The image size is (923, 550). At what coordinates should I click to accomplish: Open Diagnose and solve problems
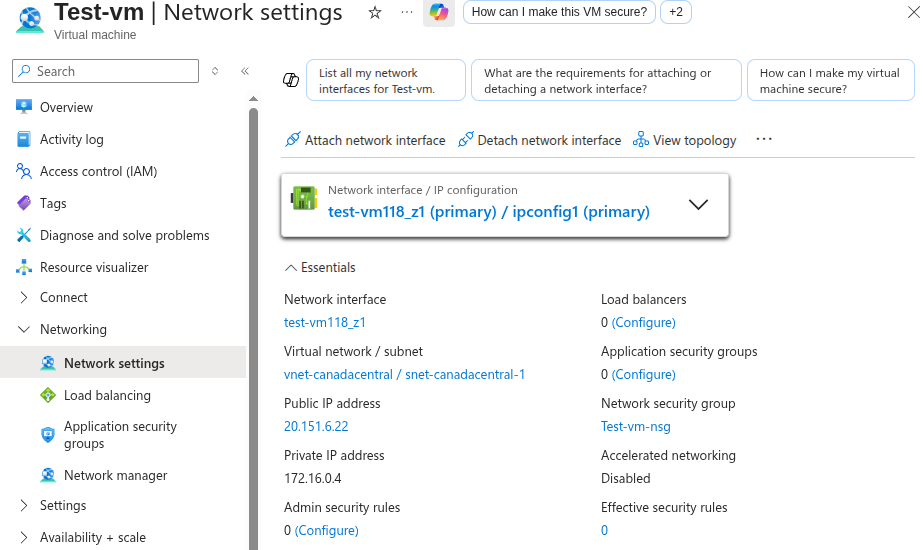pyautogui.click(x=123, y=235)
